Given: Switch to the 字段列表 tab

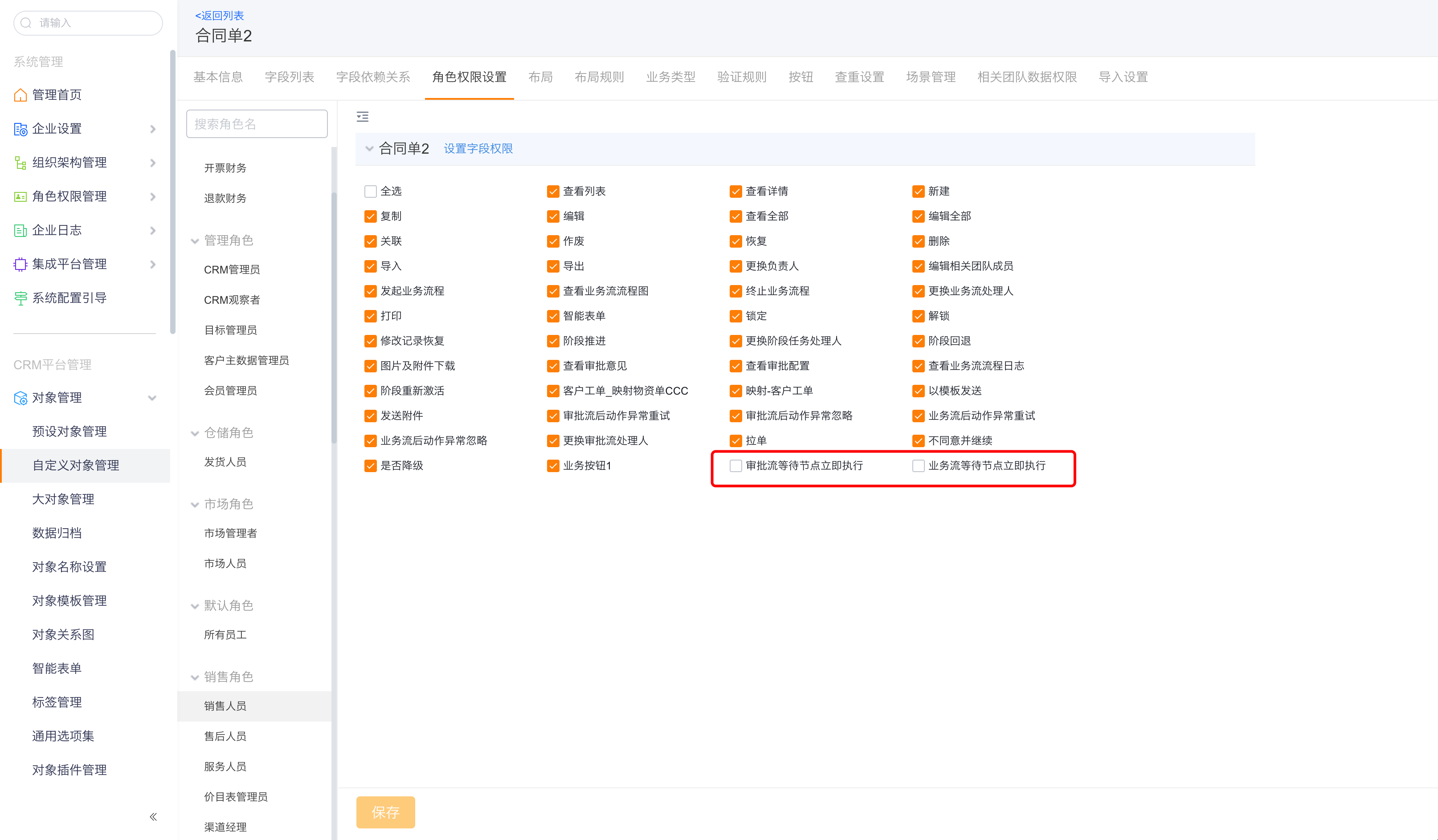Looking at the screenshot, I should point(289,77).
